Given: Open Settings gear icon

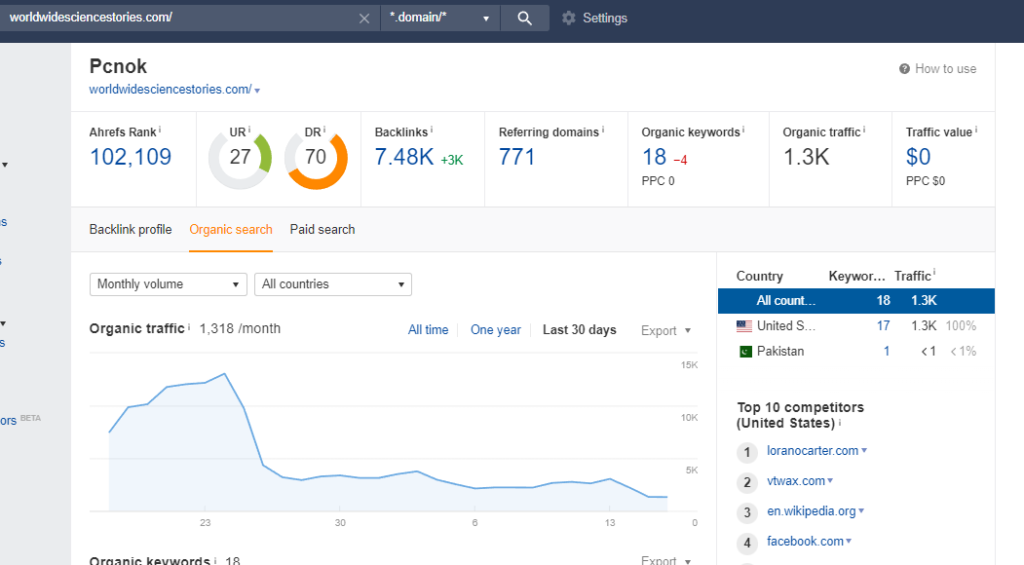Looking at the screenshot, I should (x=569, y=18).
